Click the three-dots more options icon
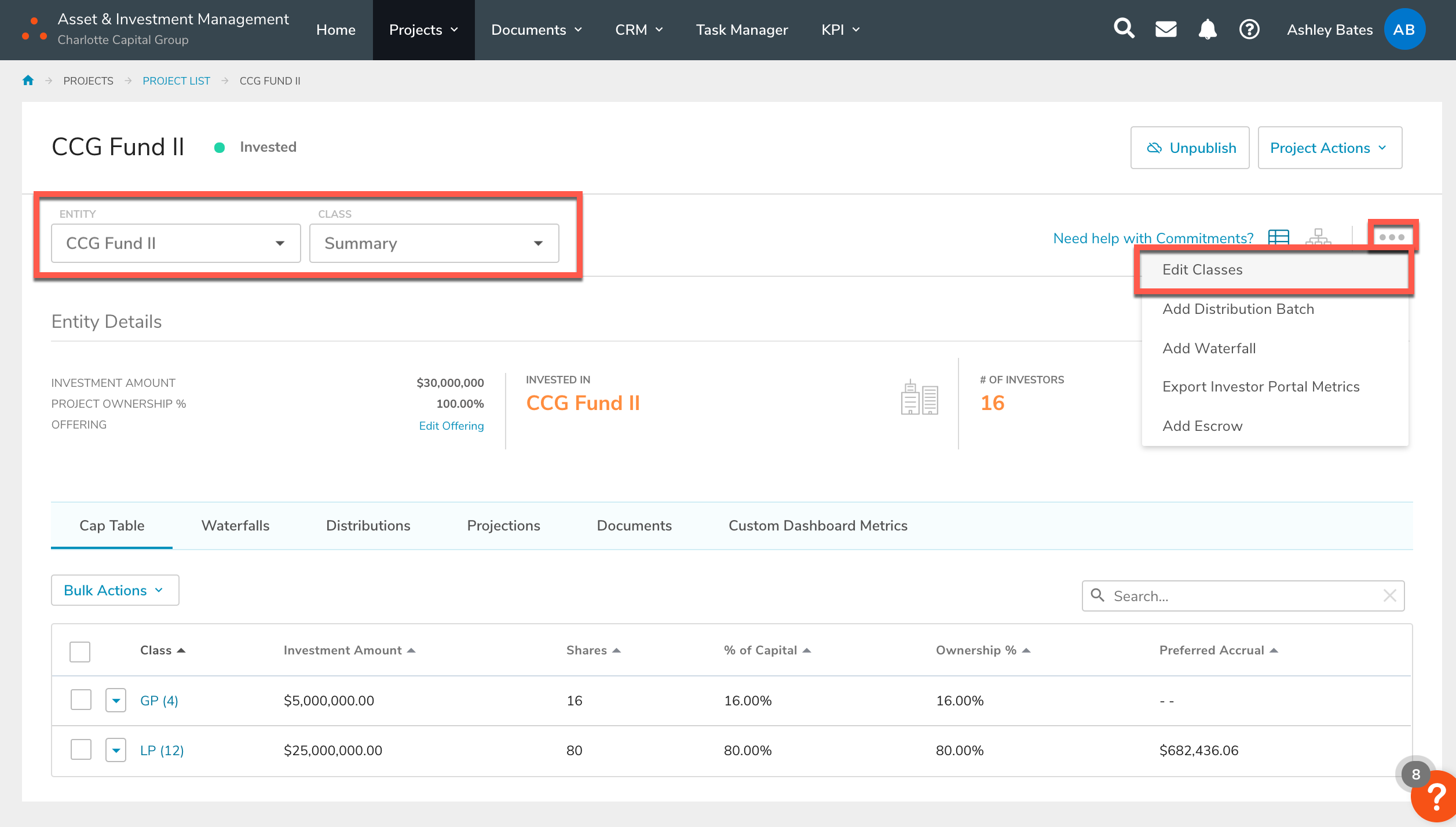The height and width of the screenshot is (827, 1456). click(x=1392, y=237)
